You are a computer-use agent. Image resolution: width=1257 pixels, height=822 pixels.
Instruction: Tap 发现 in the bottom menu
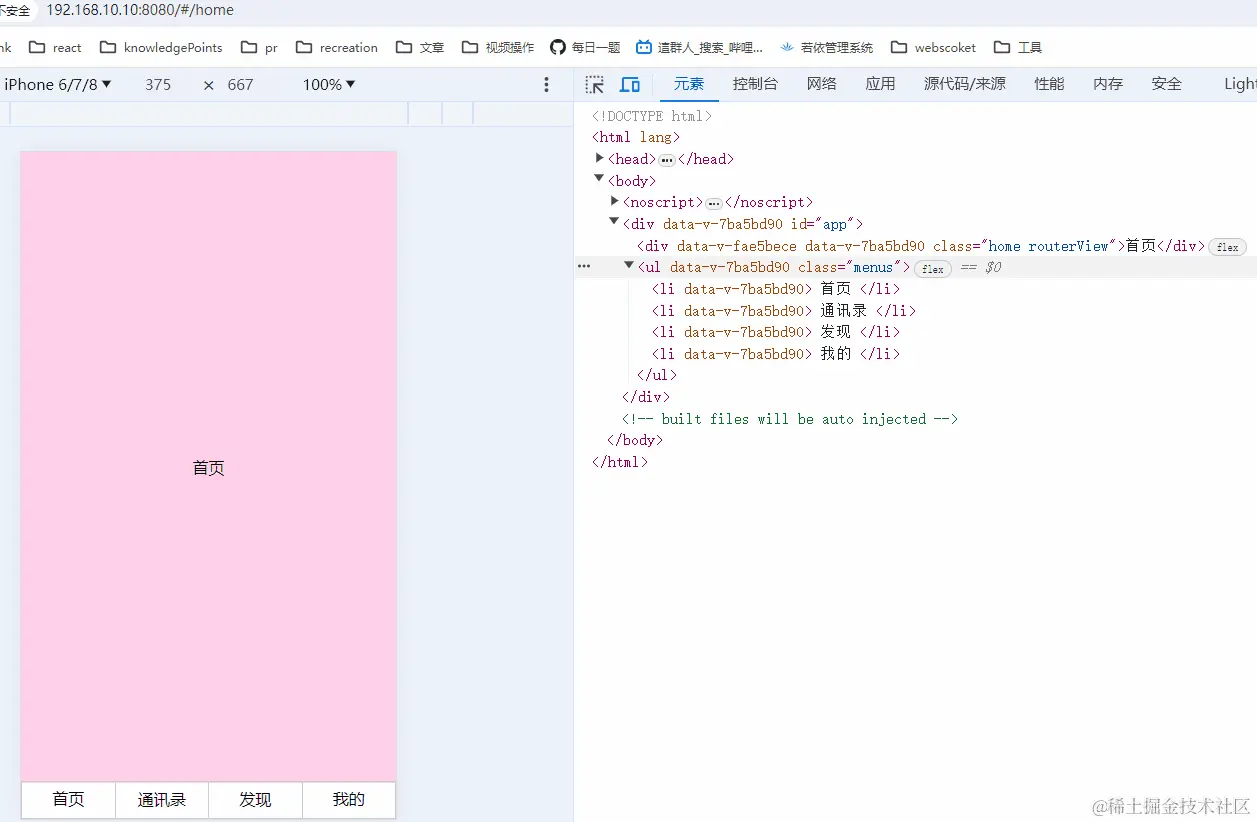point(255,800)
